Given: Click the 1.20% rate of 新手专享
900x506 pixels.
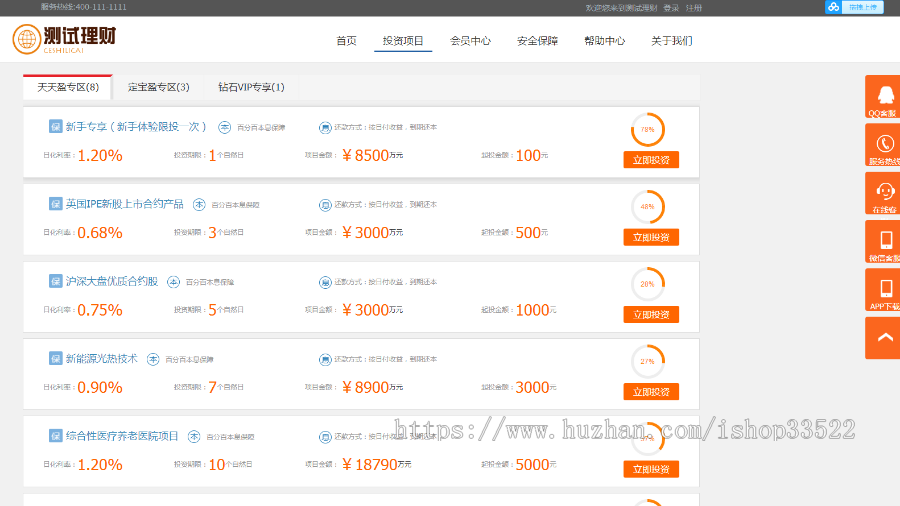Looking at the screenshot, I should point(100,155).
